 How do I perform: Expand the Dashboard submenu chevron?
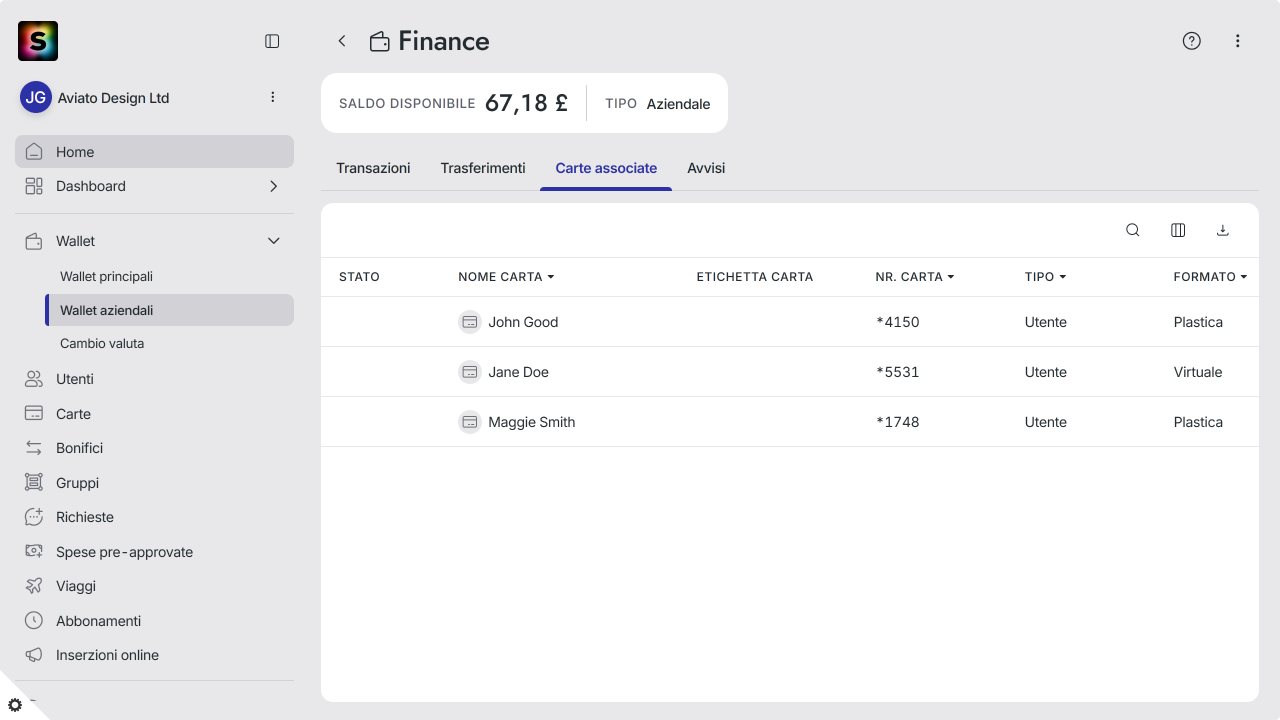tap(273, 186)
